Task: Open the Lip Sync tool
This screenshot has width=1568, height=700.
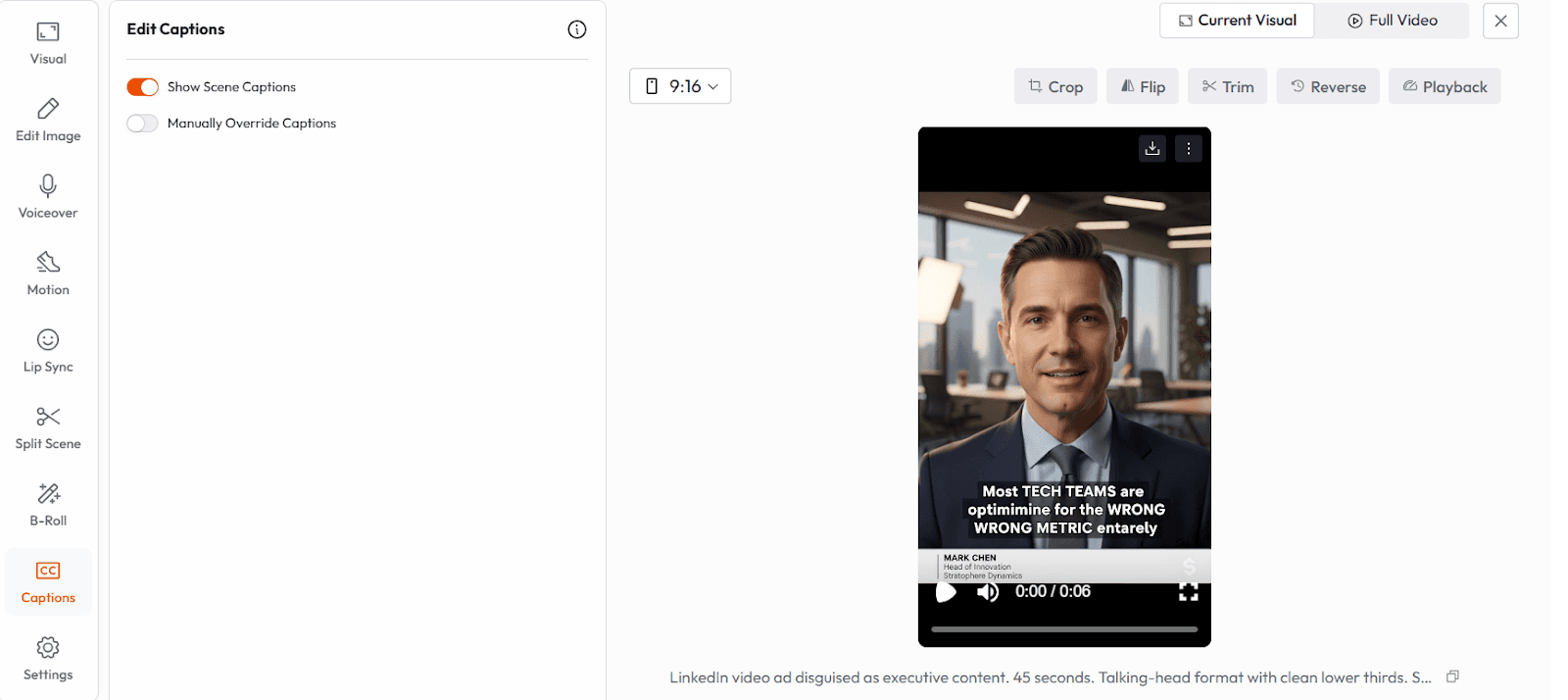Action: click(x=48, y=351)
